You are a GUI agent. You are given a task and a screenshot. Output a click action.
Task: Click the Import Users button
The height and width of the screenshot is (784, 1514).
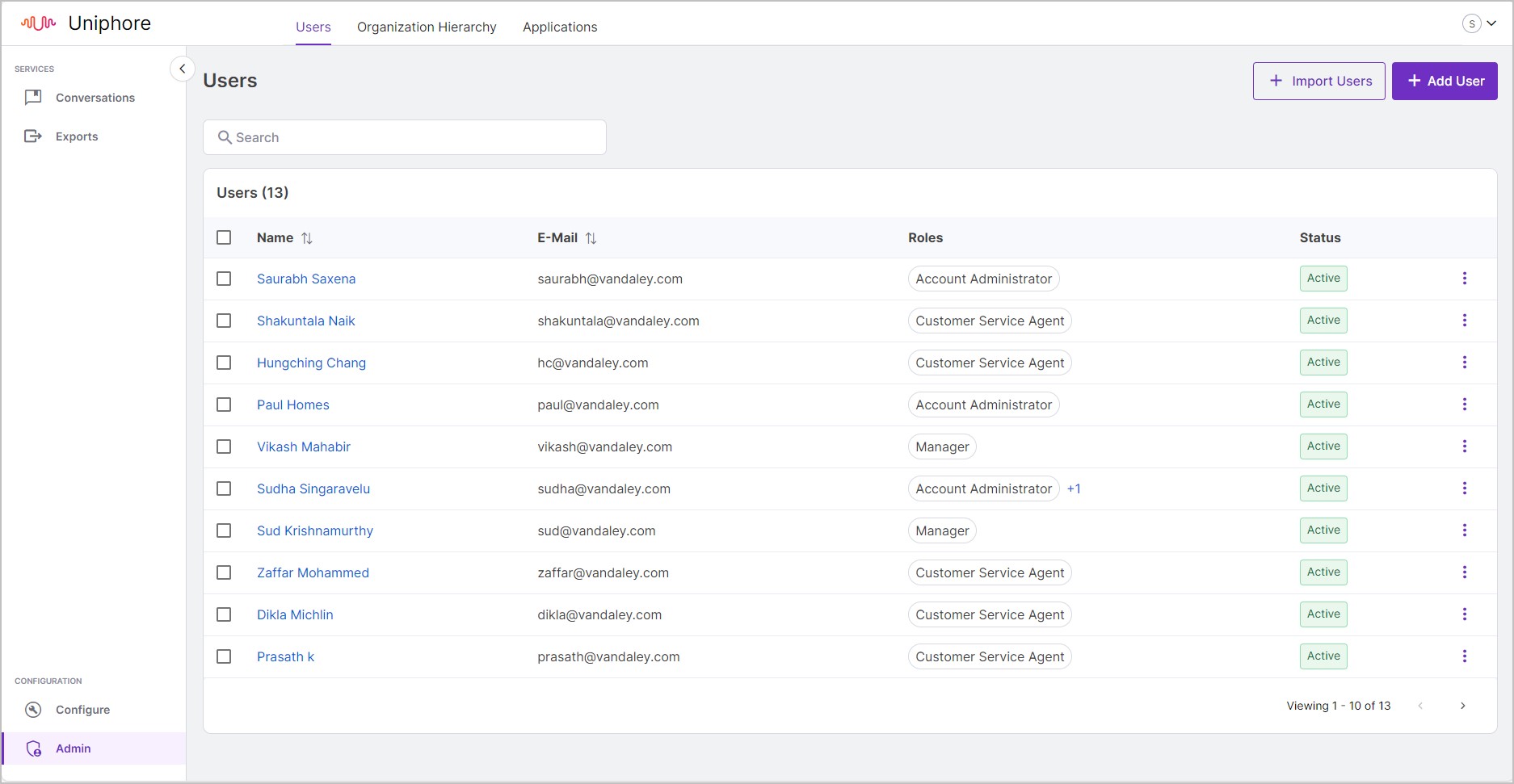1318,81
